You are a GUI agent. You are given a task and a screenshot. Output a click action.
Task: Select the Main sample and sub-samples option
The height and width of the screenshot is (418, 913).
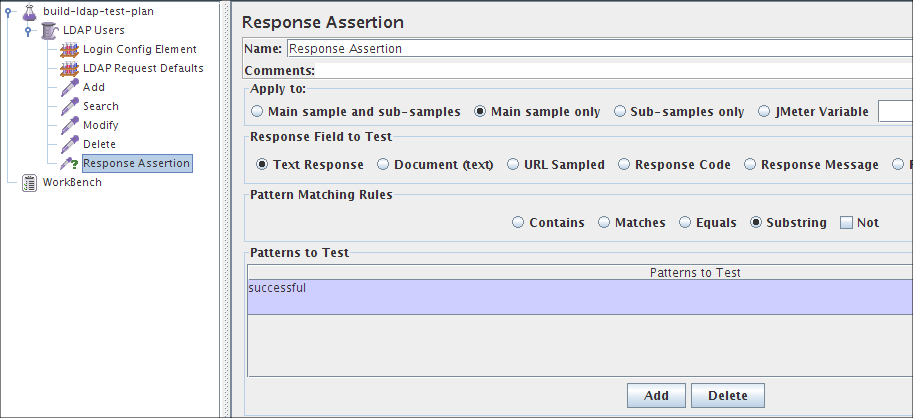click(258, 112)
